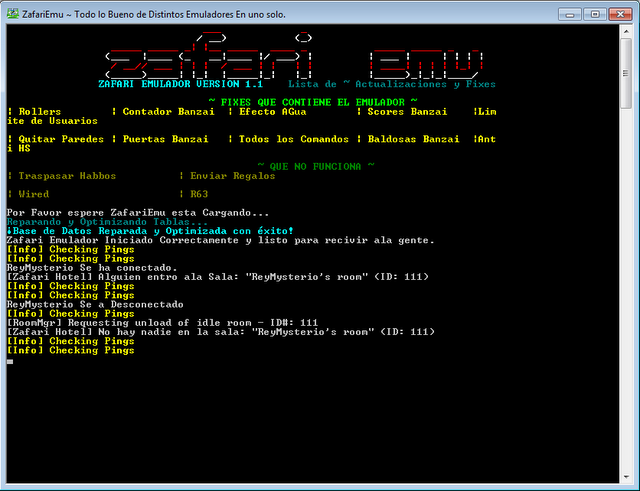
Task: Minimize the ZafariEmu window
Action: pyautogui.click(x=570, y=14)
